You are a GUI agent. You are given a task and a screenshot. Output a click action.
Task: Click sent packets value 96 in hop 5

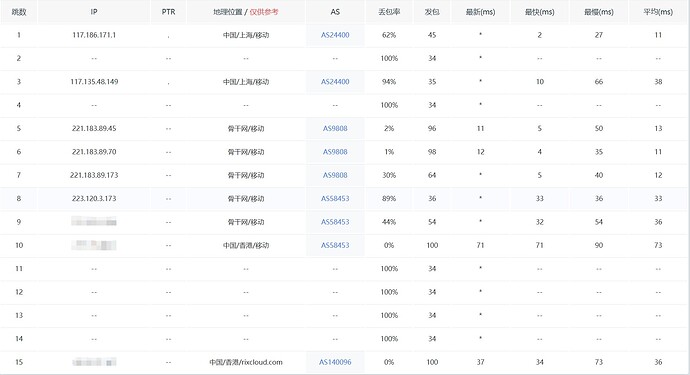pyautogui.click(x=432, y=129)
